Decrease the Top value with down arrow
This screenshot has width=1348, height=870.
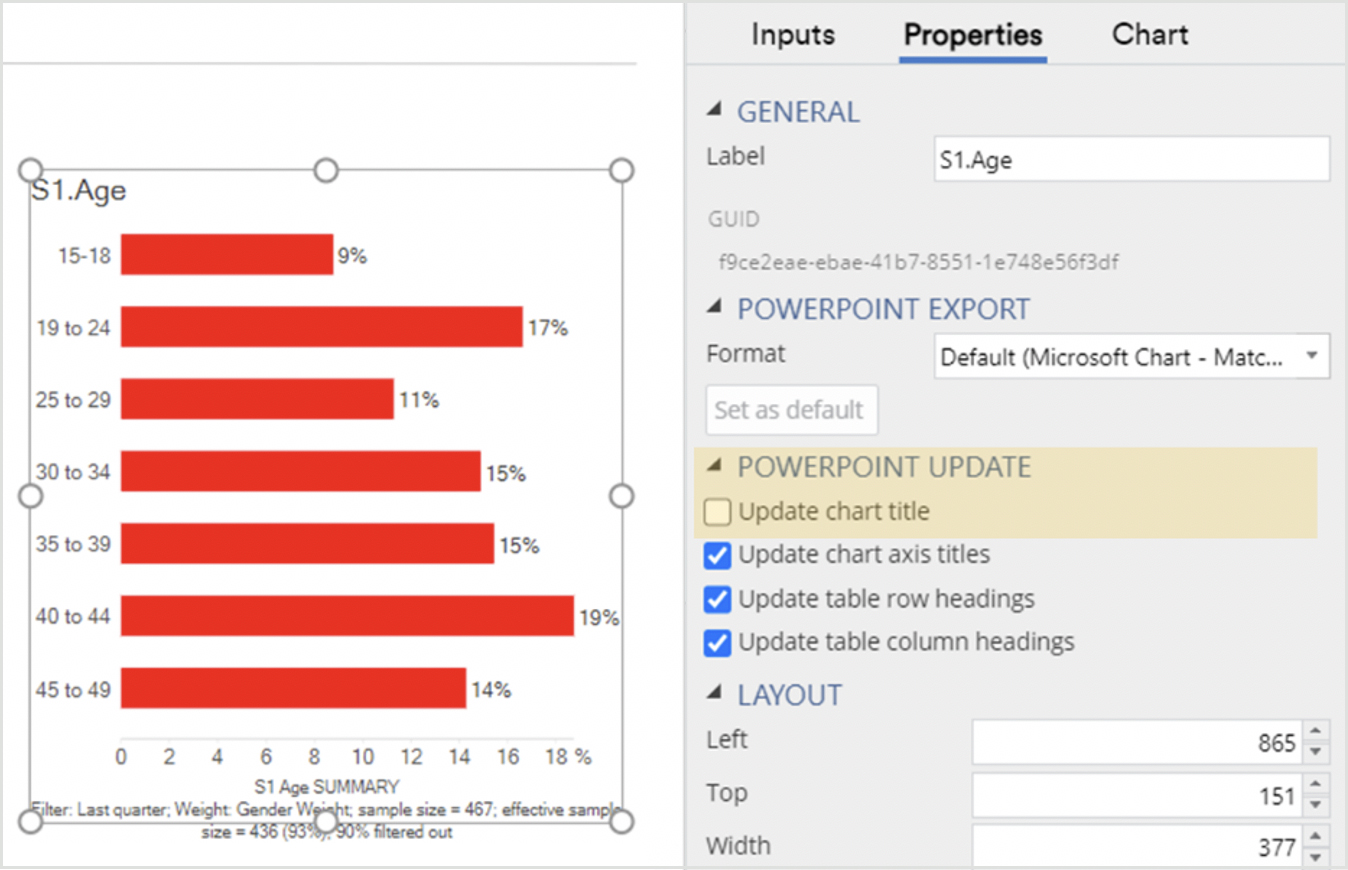click(1316, 806)
